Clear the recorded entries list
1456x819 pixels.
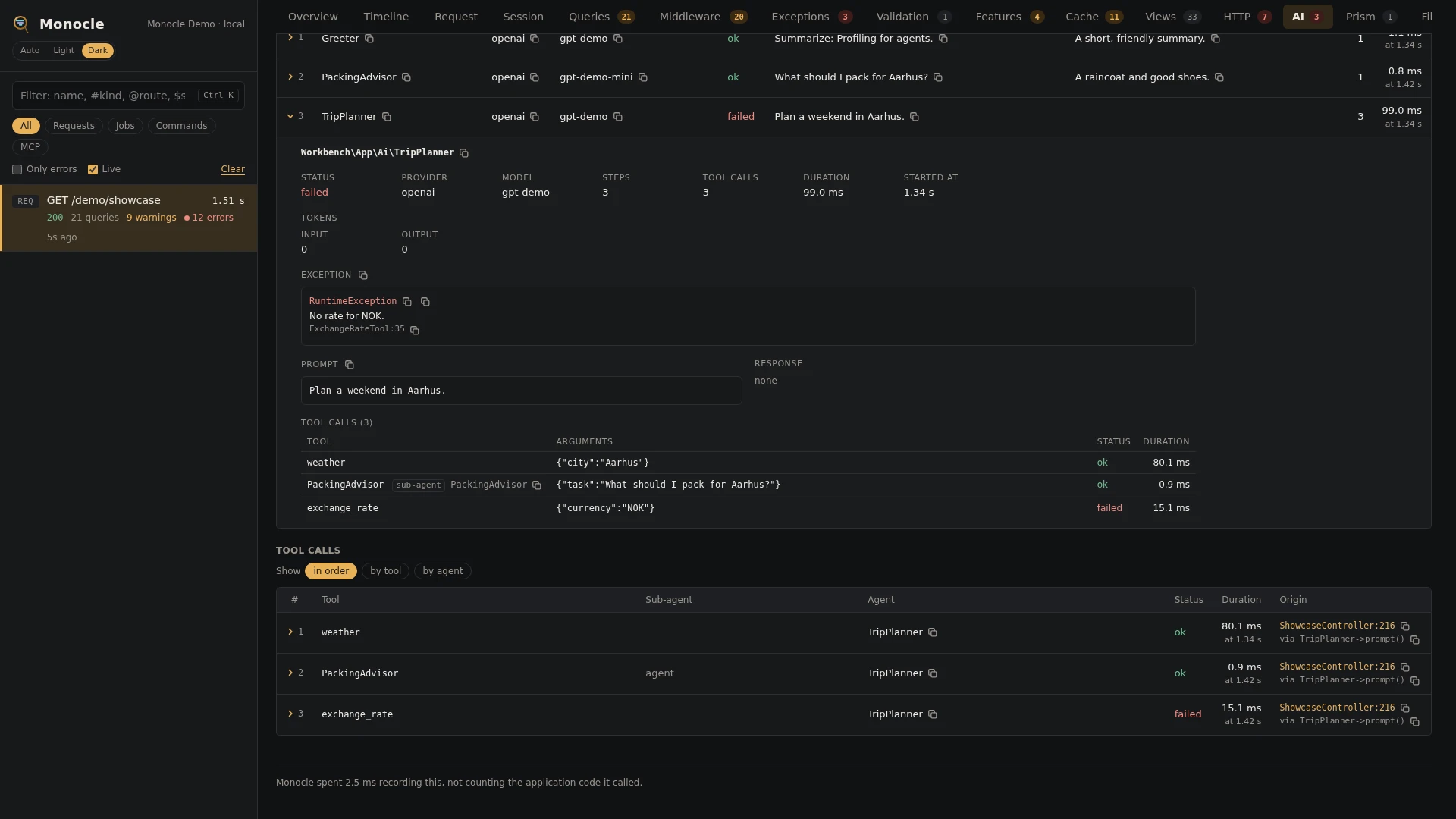tap(233, 170)
